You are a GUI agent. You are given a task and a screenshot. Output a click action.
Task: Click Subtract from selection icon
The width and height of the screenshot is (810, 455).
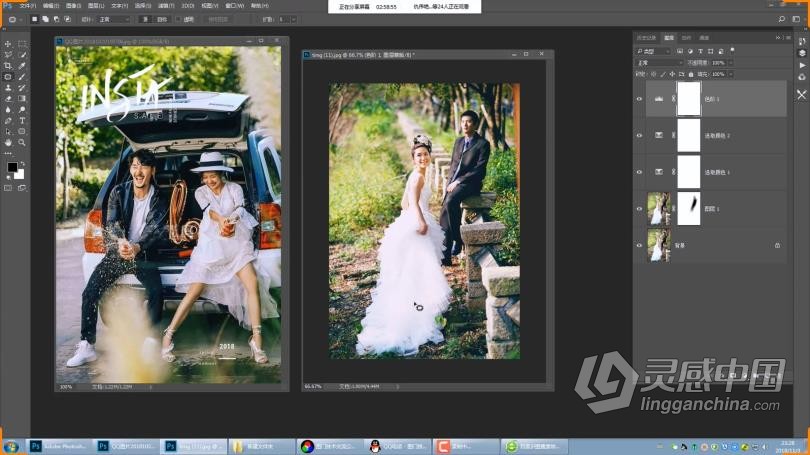(x=56, y=19)
